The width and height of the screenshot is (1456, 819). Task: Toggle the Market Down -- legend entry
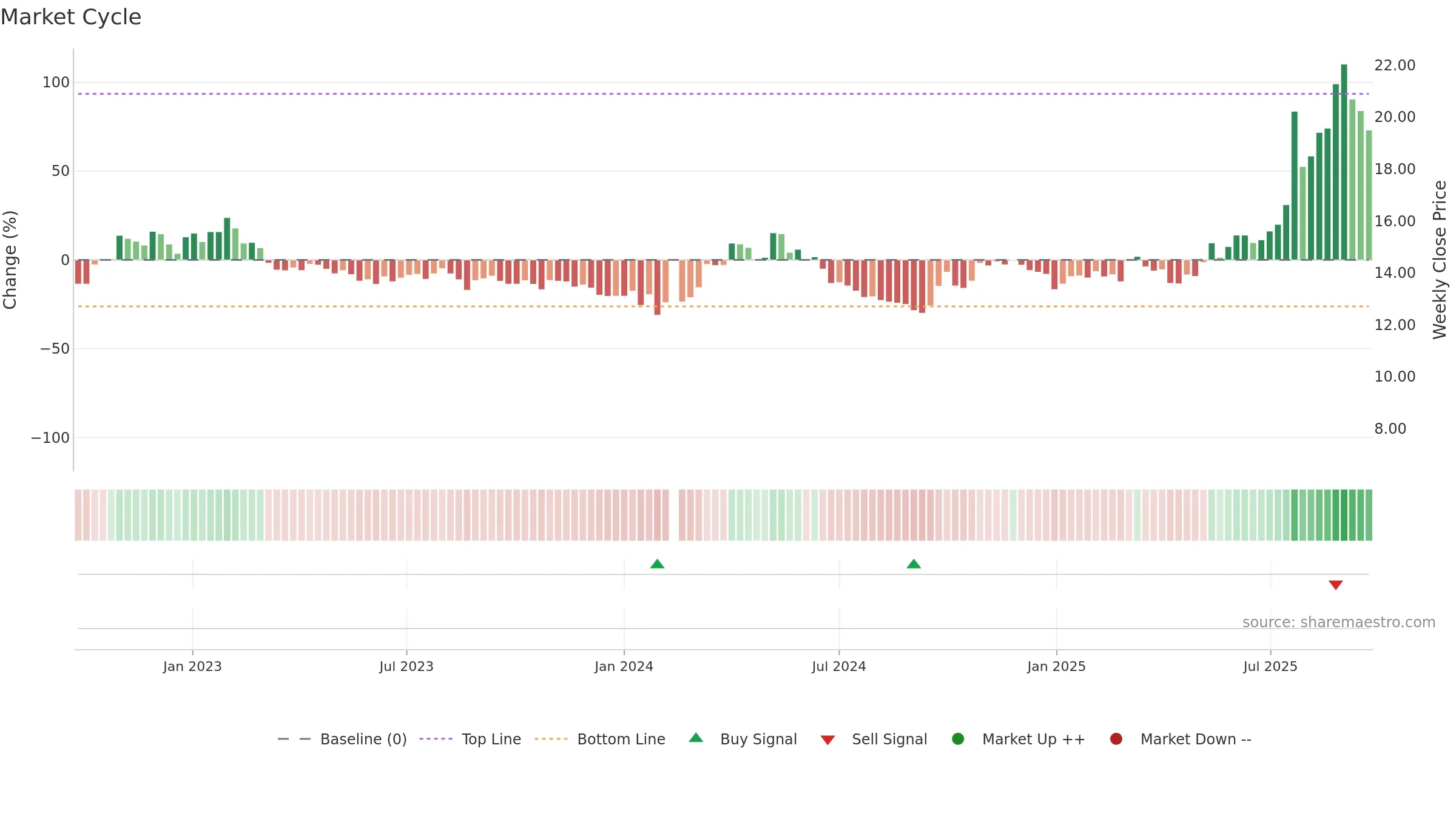click(1181, 739)
